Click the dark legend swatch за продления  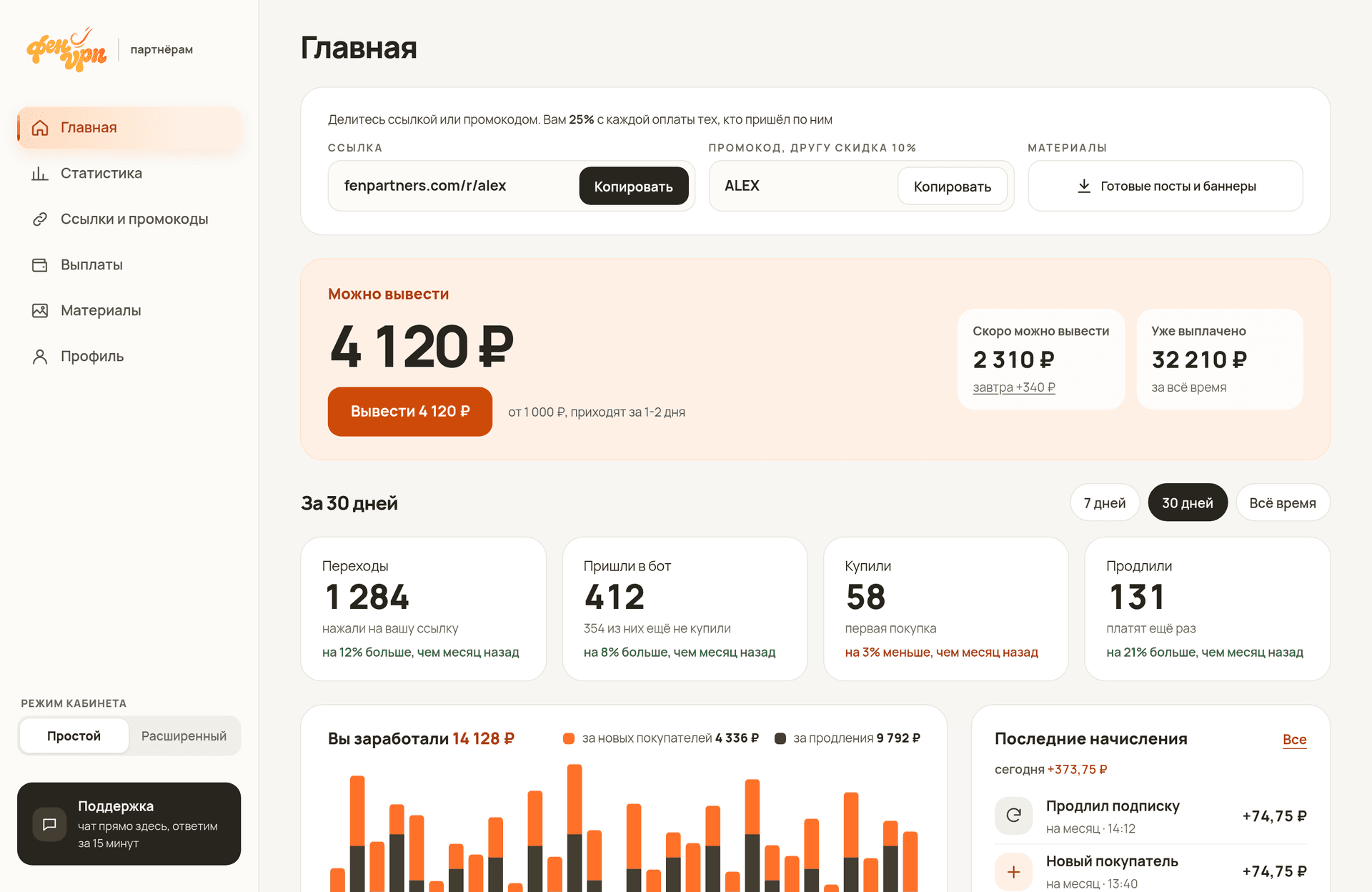coord(780,738)
